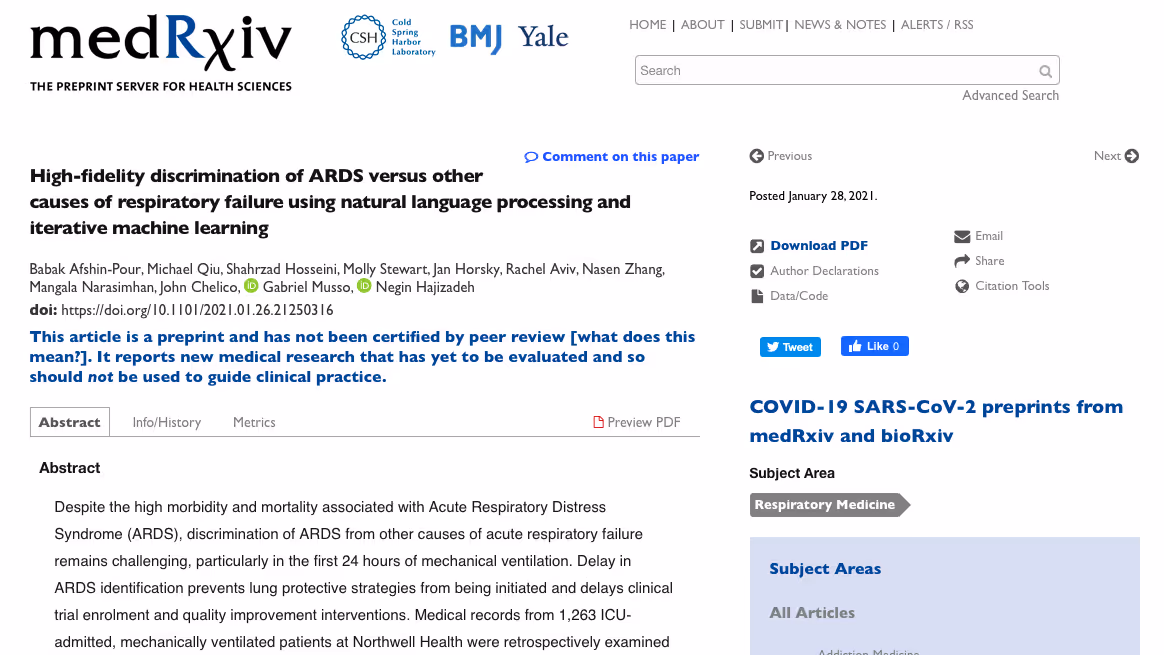This screenshot has height=655, width=1164.
Task: Like the paper via Facebook button
Action: pyautogui.click(x=874, y=345)
